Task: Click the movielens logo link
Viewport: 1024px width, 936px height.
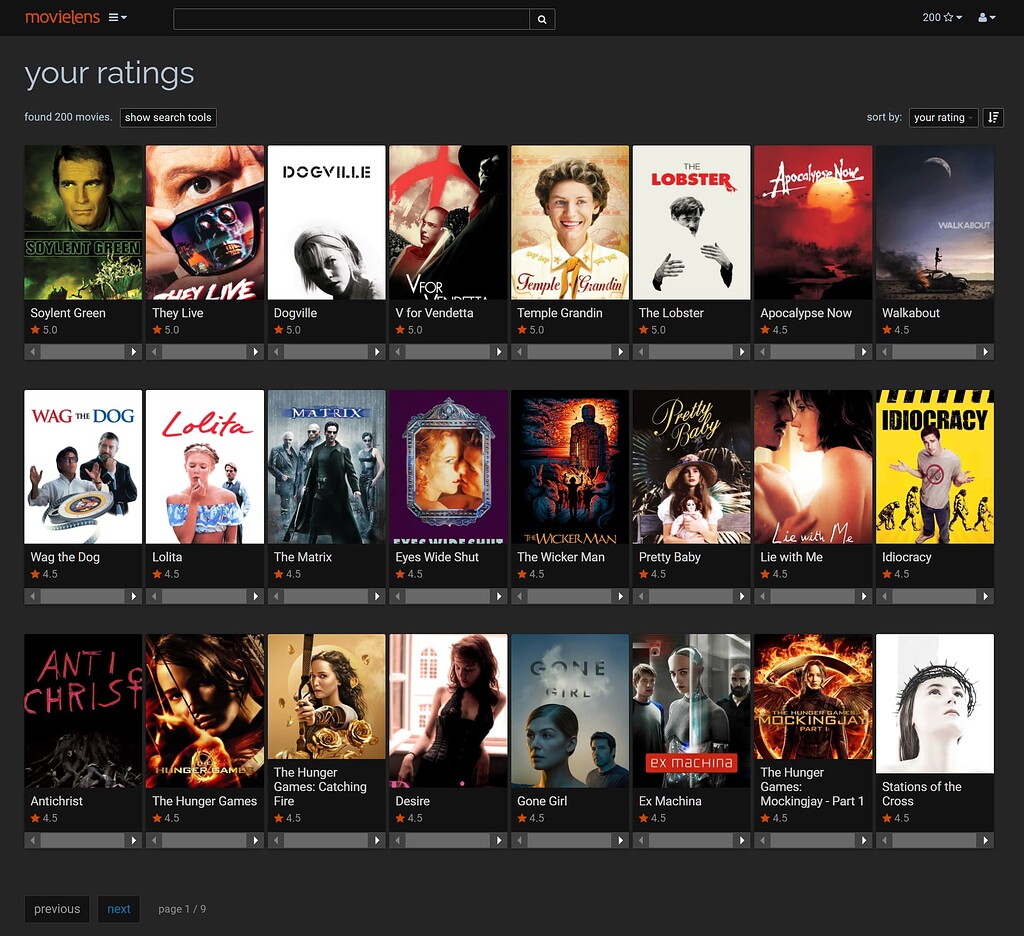Action: (x=62, y=17)
